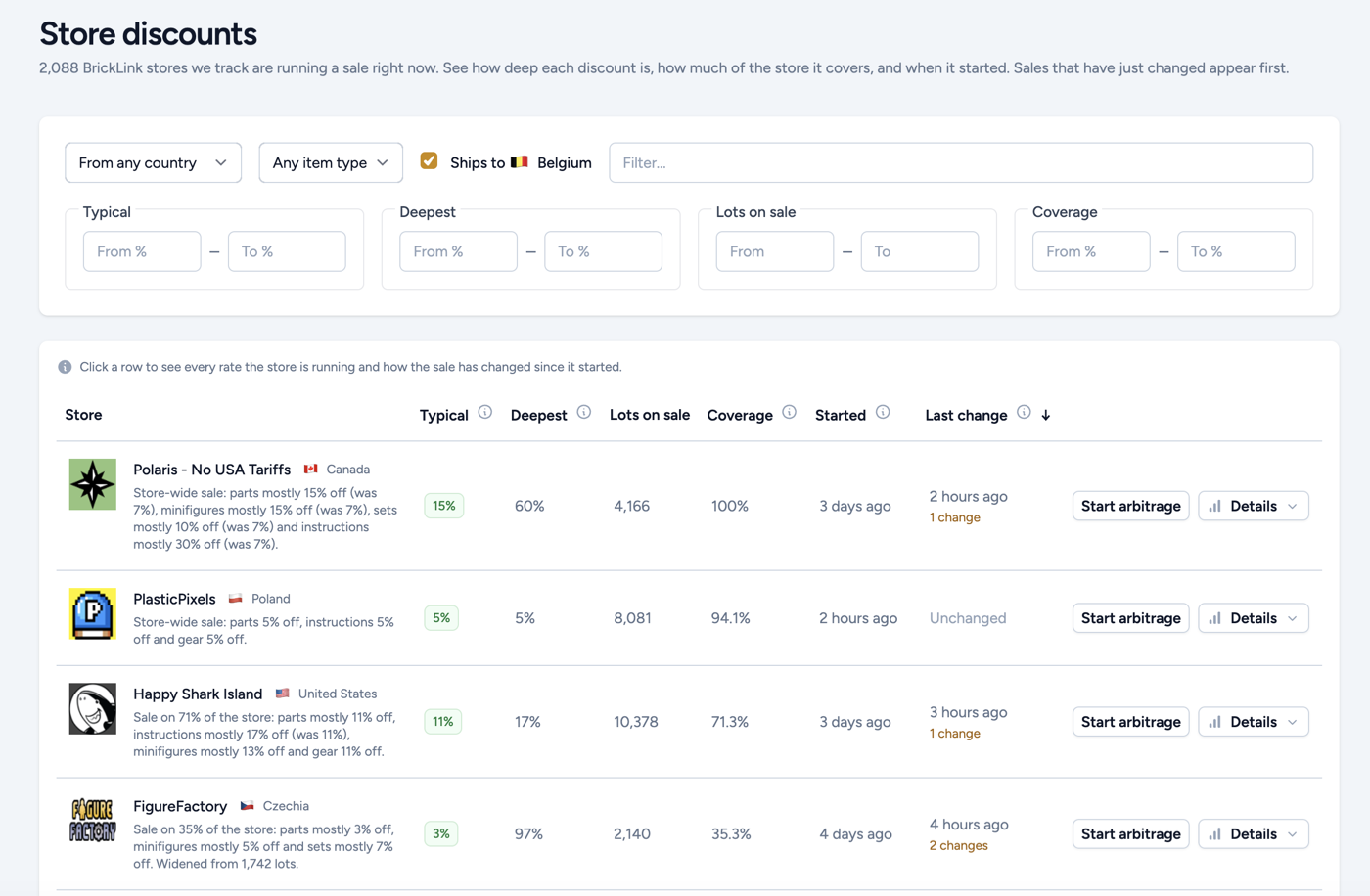1370x896 pixels.
Task: Focus the Filter text field
Action: point(961,162)
